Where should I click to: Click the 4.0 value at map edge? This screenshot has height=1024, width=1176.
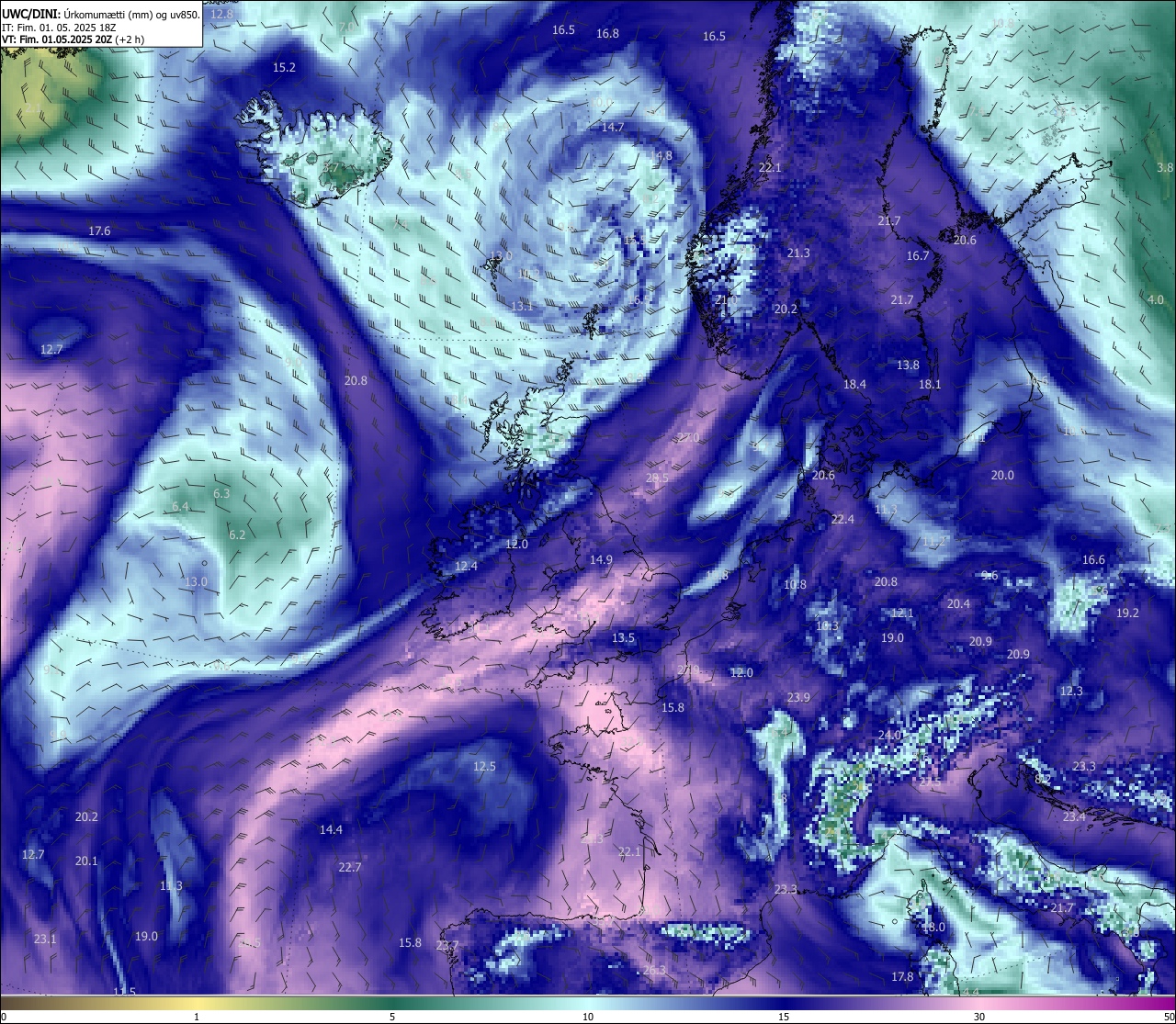1156,300
